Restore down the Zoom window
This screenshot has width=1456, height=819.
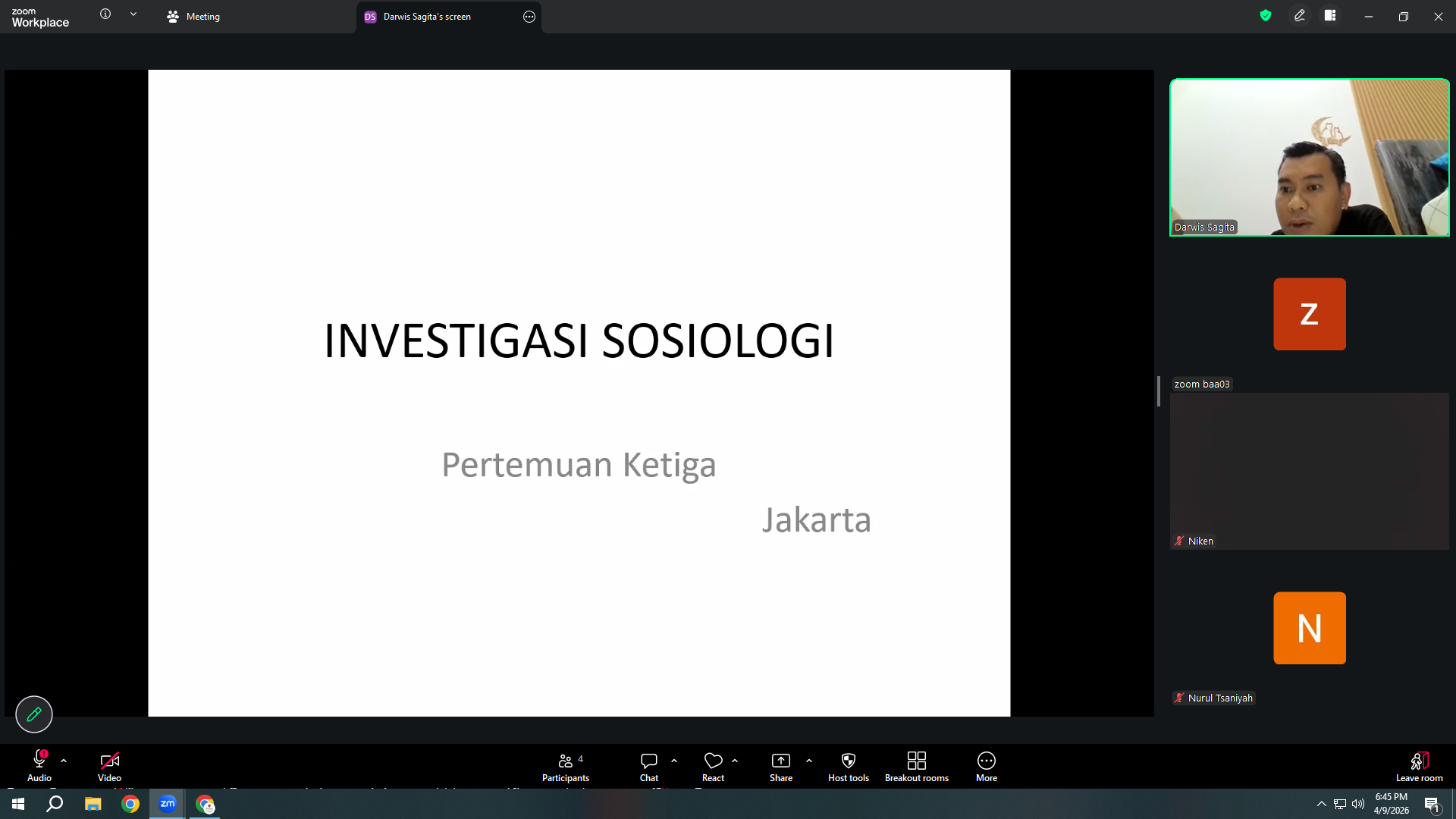pyautogui.click(x=1404, y=17)
